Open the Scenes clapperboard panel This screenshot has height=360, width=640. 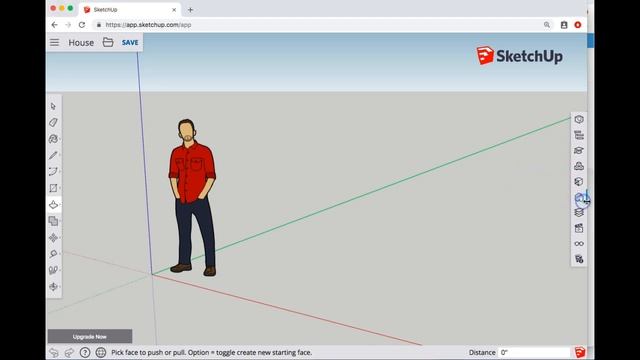pyautogui.click(x=579, y=228)
